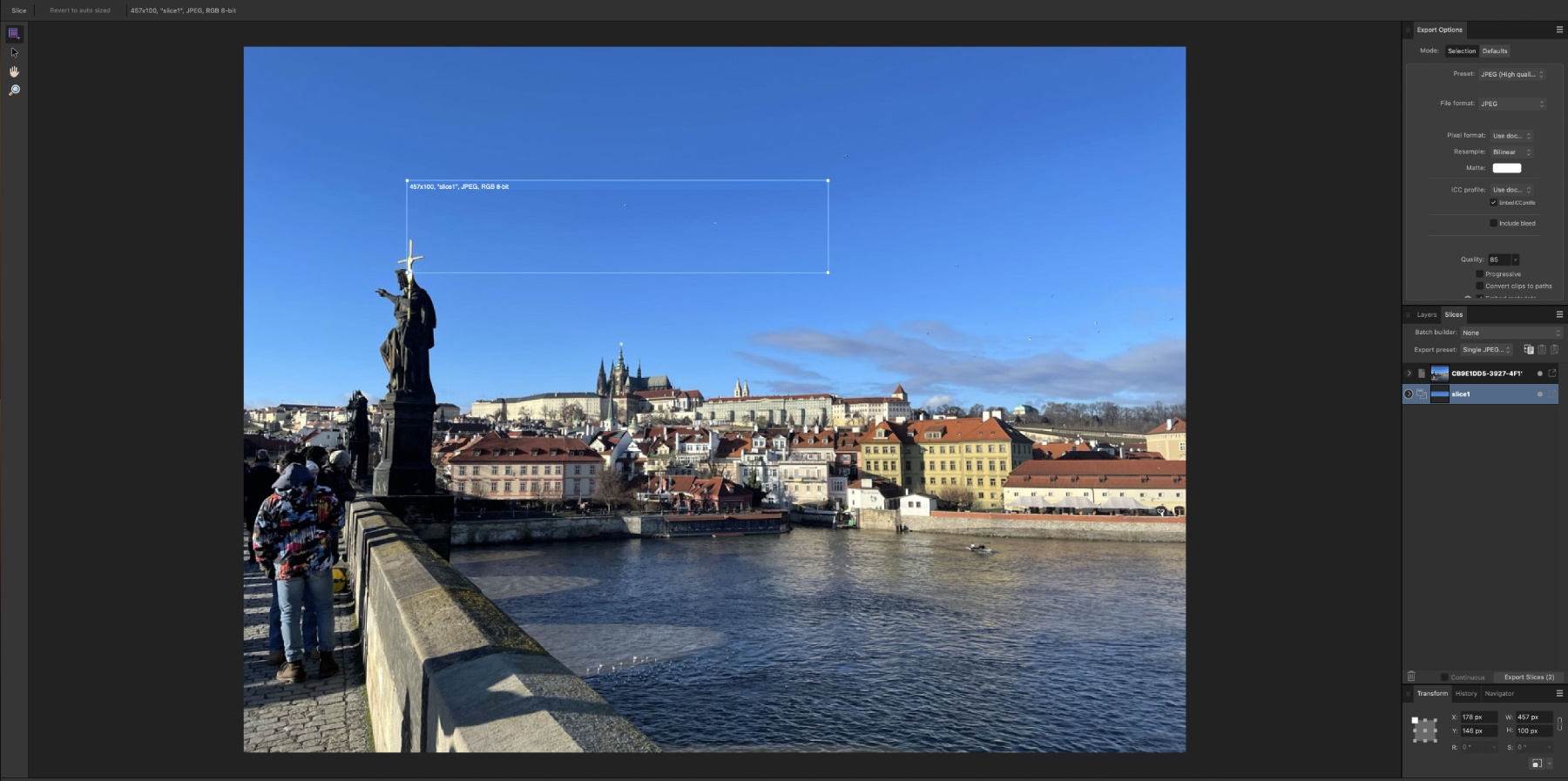The width and height of the screenshot is (1568, 781).
Task: Switch to the Transform tab
Action: 1432,694
